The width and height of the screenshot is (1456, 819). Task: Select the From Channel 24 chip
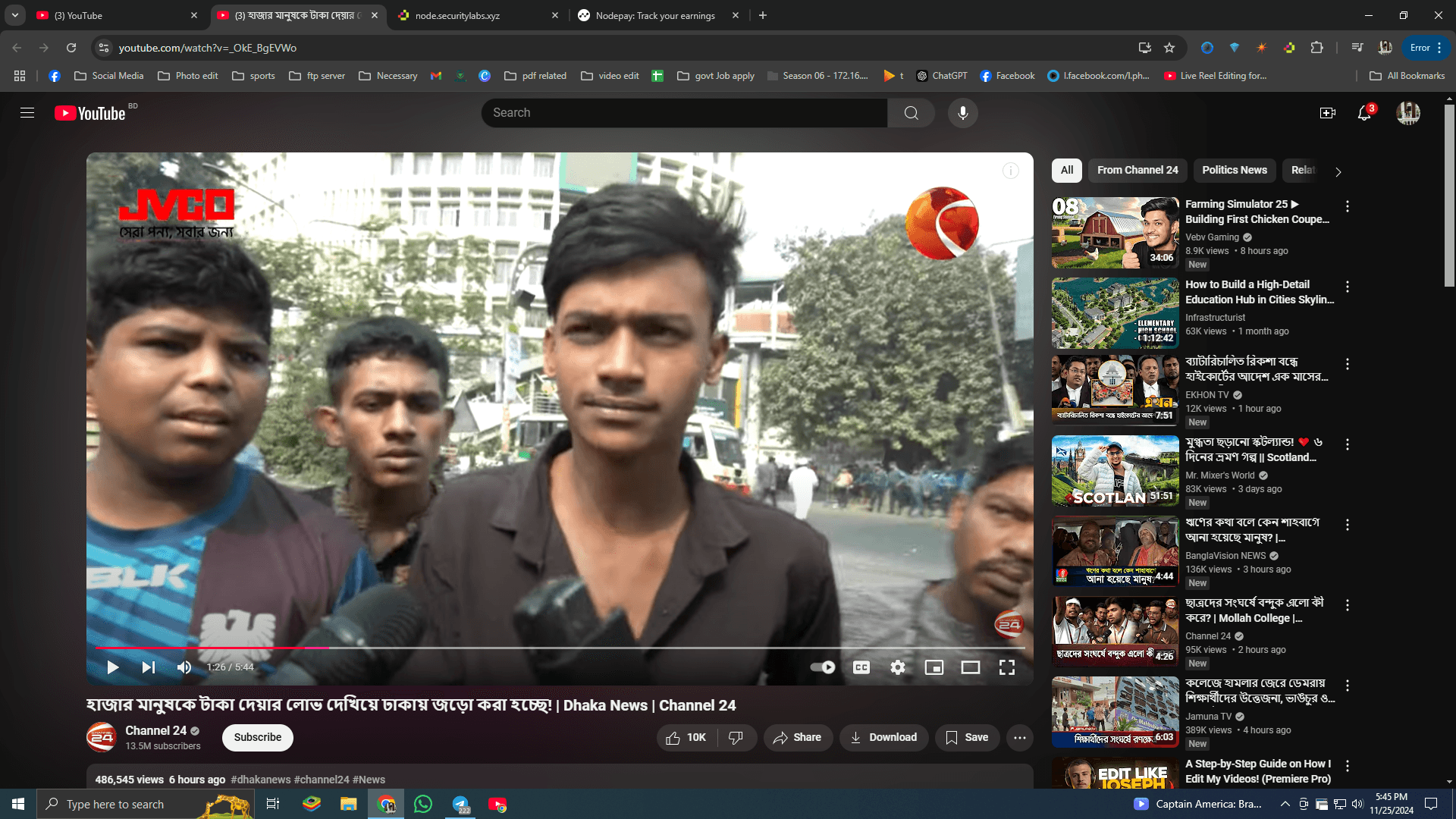[x=1137, y=171]
